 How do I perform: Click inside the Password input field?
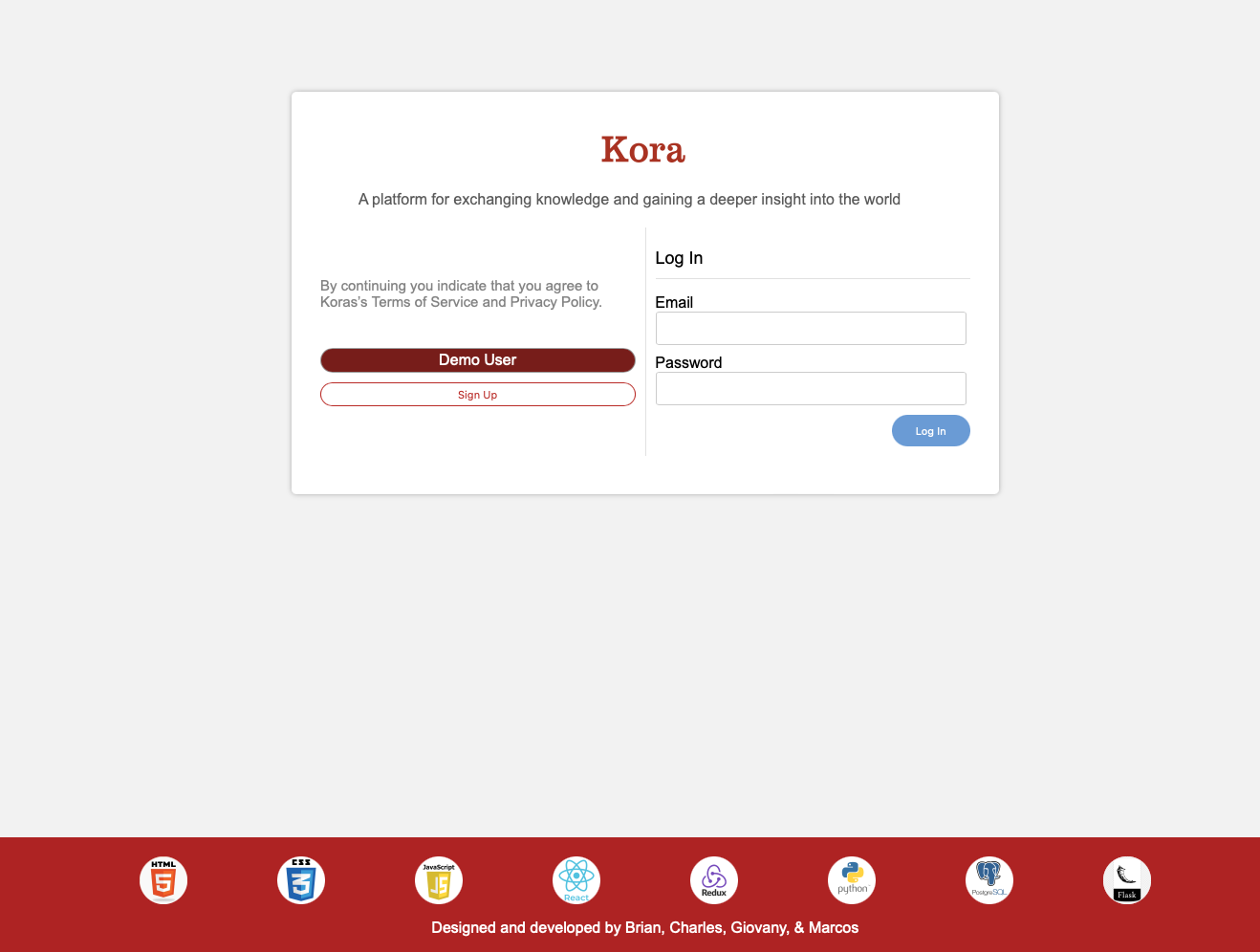tap(810, 388)
